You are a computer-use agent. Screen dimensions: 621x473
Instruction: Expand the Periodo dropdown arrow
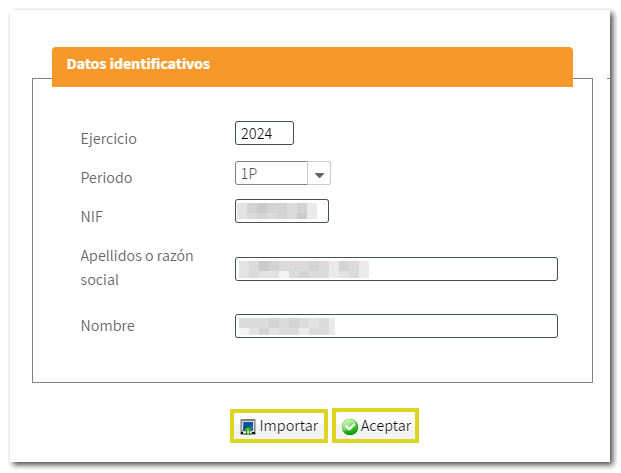click(319, 174)
